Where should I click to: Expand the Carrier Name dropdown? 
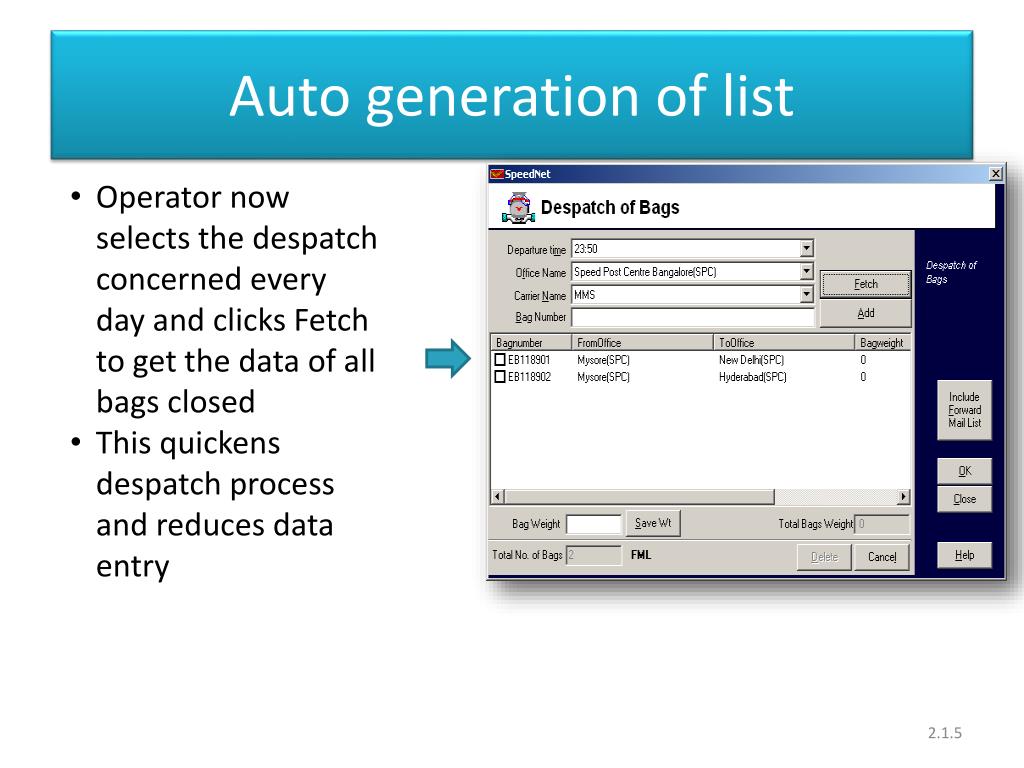point(807,295)
